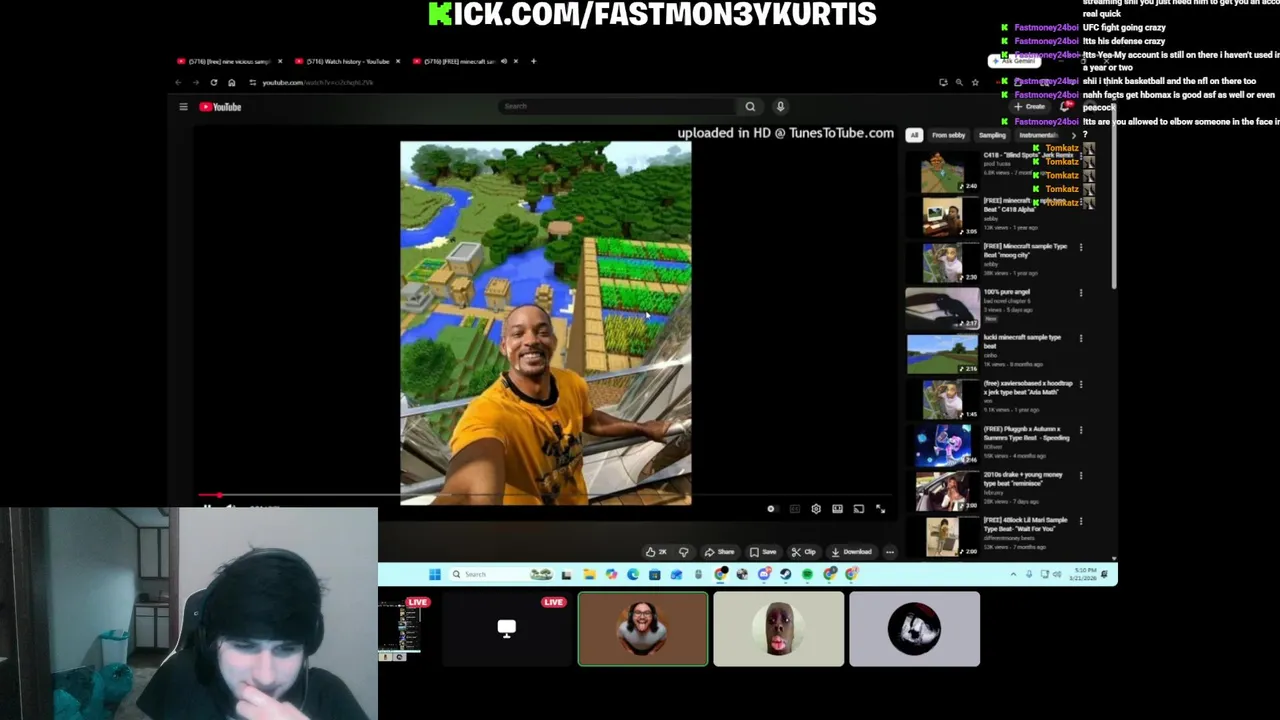Open the xaviersobased x hoodtrap Aria Math video
Image resolution: width=1280 pixels, height=720 pixels.
[942, 399]
